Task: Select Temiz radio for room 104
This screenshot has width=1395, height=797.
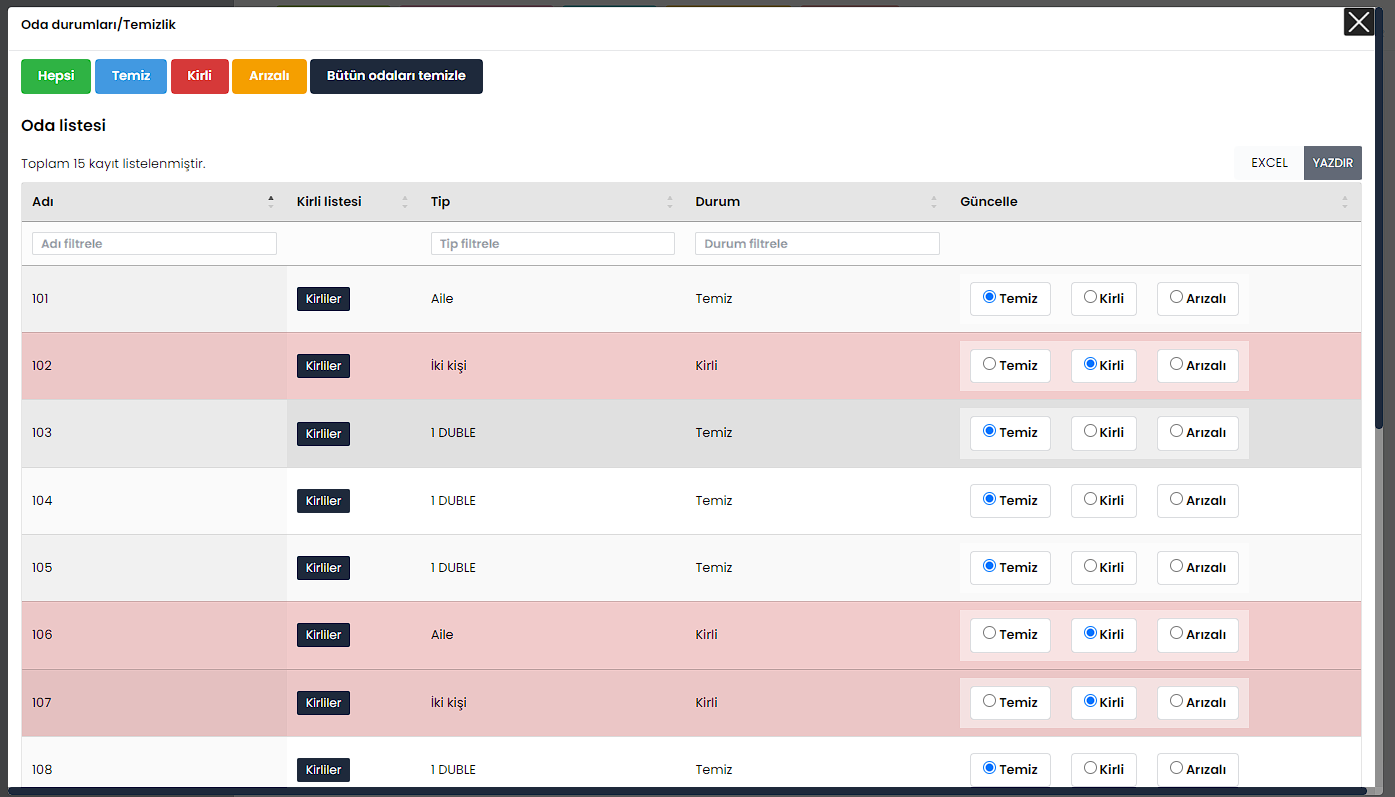Action: pyautogui.click(x=989, y=499)
